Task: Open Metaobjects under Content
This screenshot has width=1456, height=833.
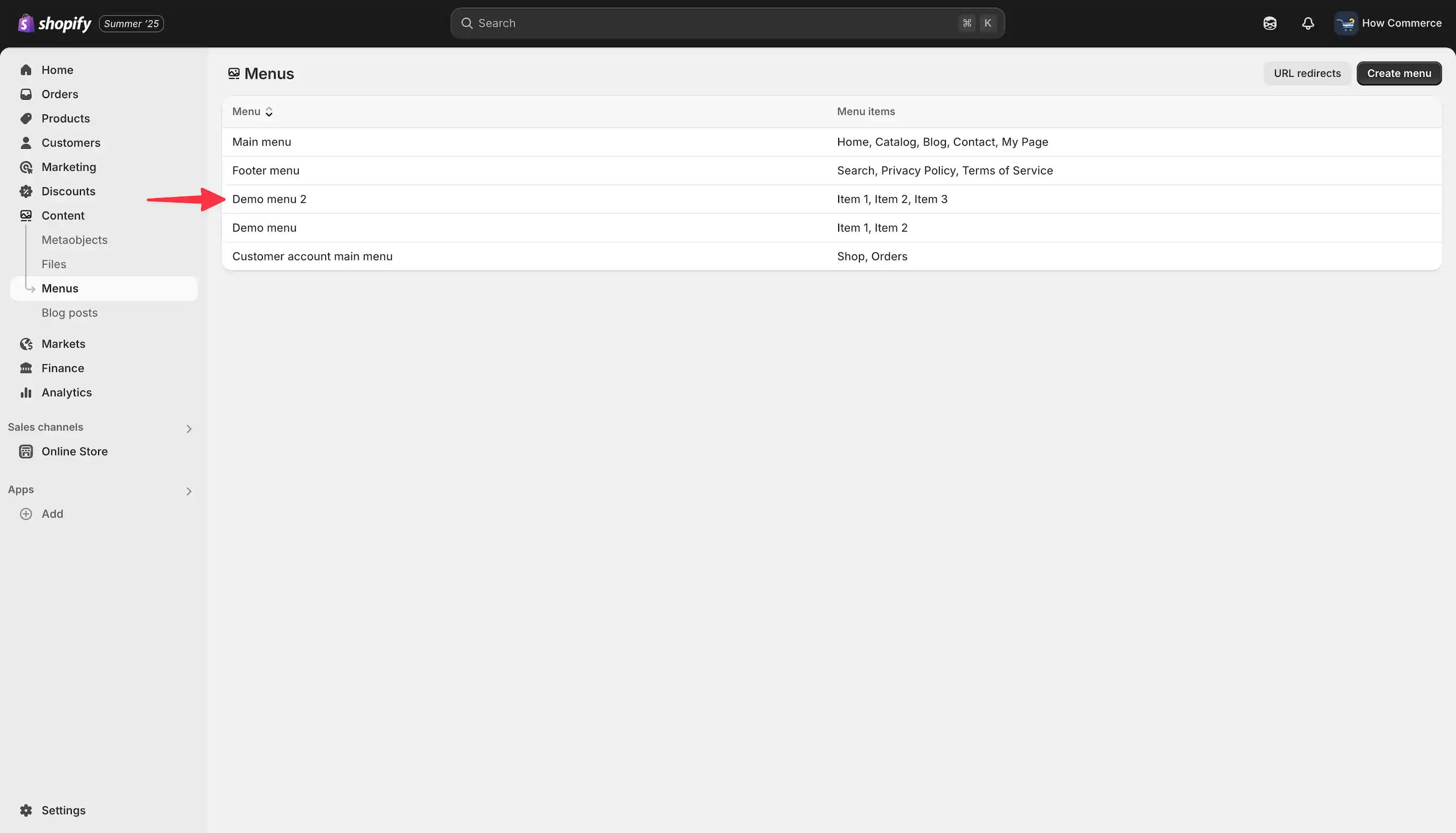Action: (74, 240)
